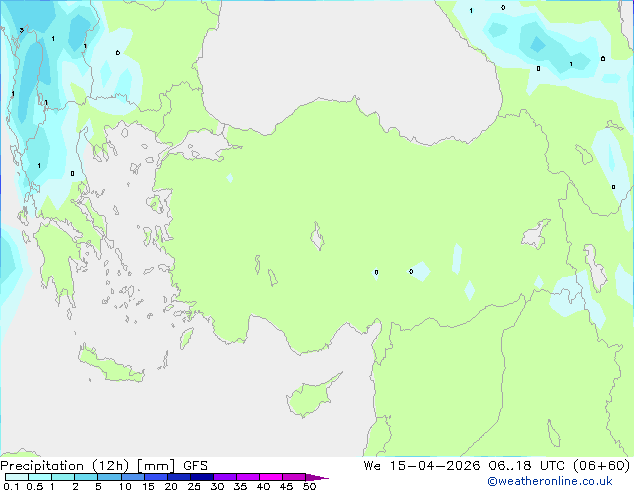Click the 45–50 mm legend color swatch
Viewport: 634px width, 490px height.
tap(294, 477)
